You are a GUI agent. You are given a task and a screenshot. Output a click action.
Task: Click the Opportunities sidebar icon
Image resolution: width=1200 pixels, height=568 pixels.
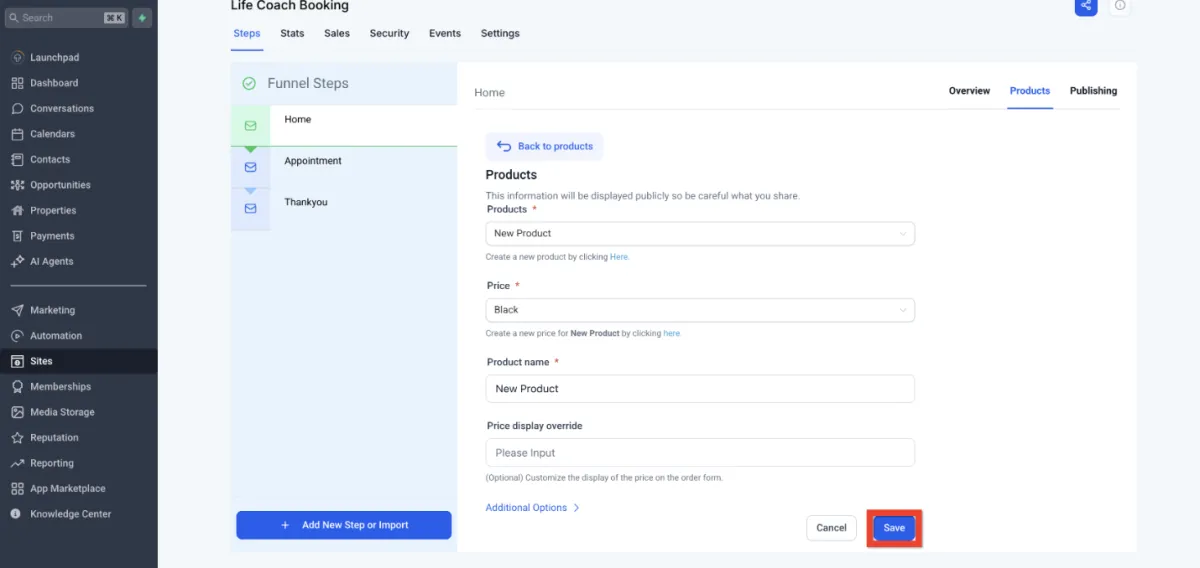pyautogui.click(x=17, y=185)
